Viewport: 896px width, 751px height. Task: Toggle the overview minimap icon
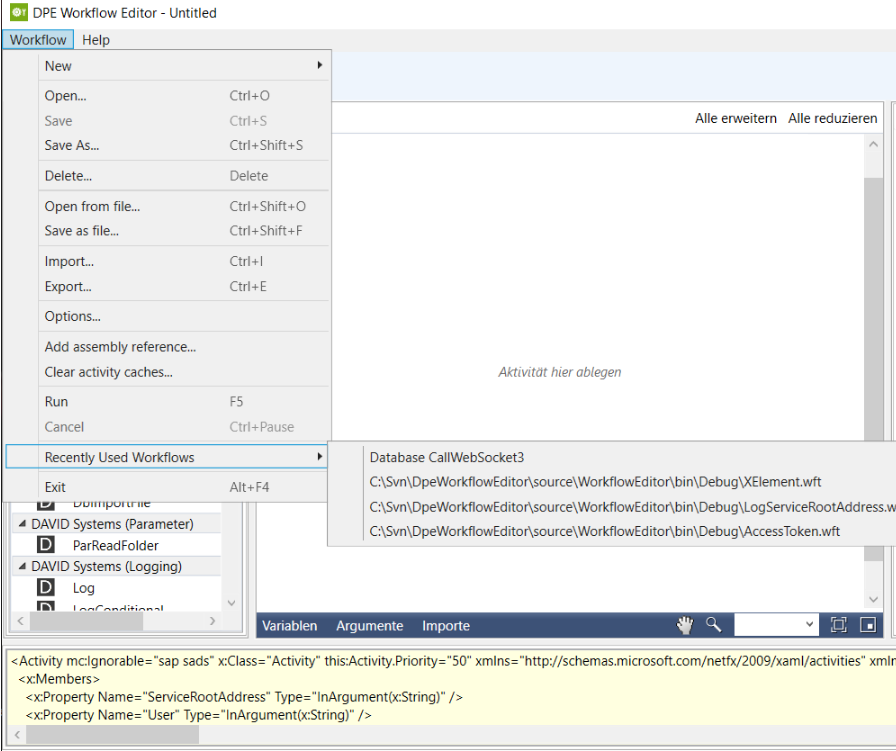(868, 625)
